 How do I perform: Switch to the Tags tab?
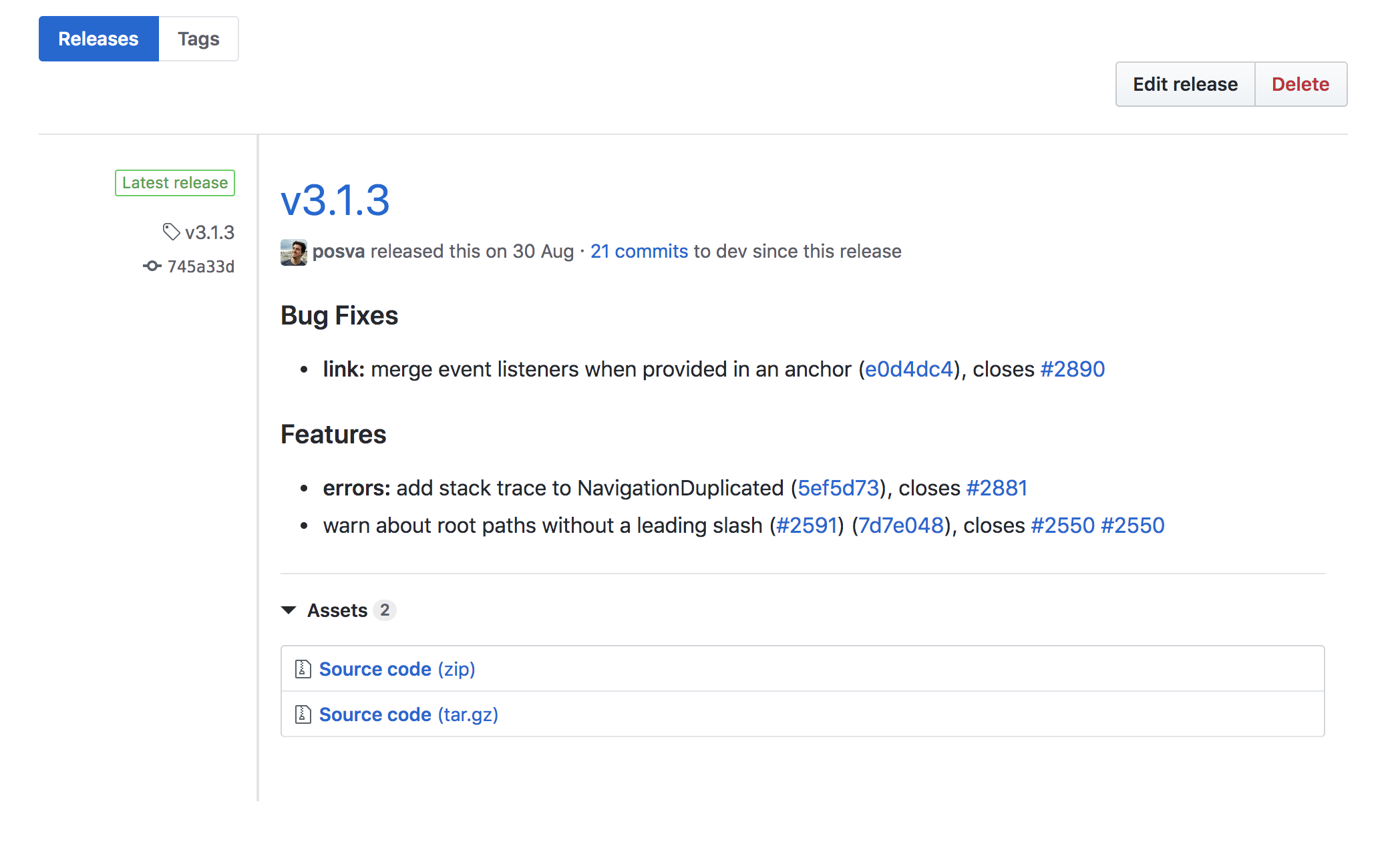click(198, 39)
